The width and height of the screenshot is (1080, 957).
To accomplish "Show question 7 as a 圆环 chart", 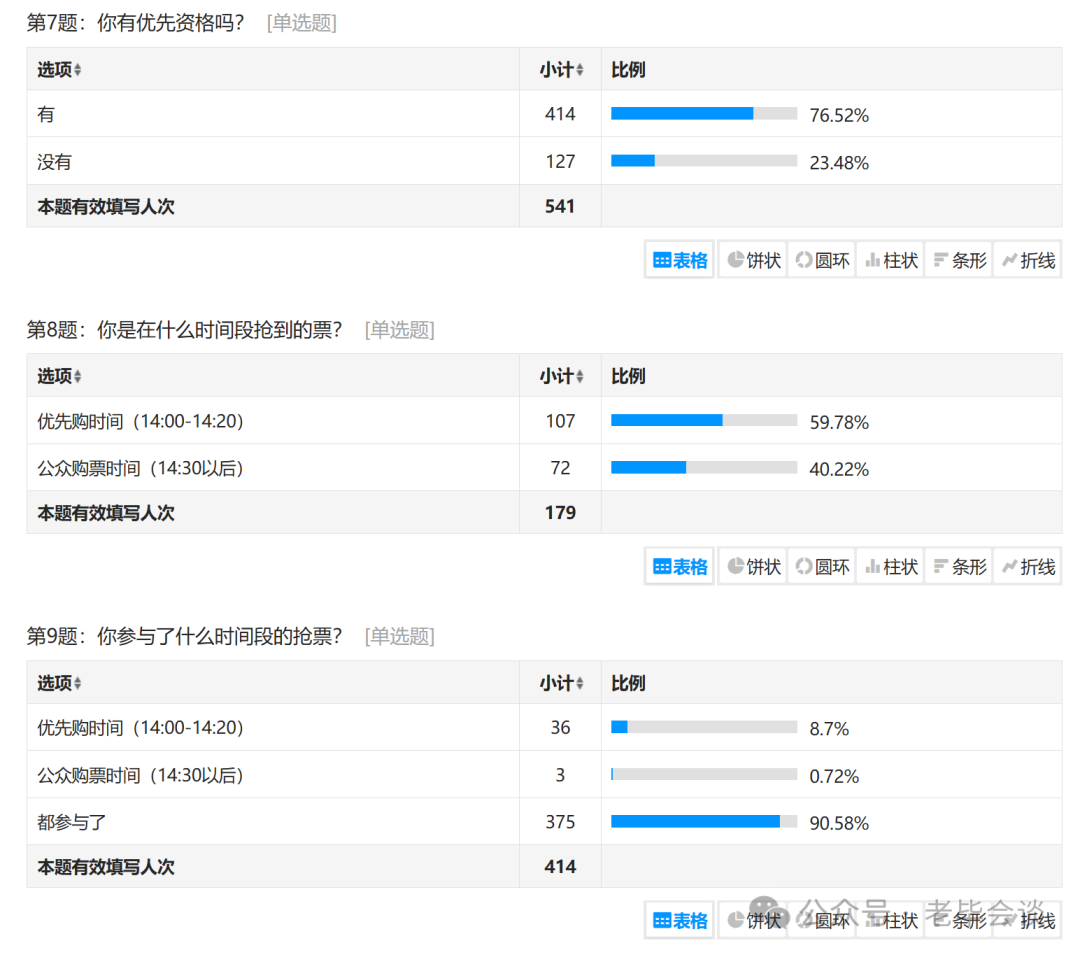I will pyautogui.click(x=822, y=260).
